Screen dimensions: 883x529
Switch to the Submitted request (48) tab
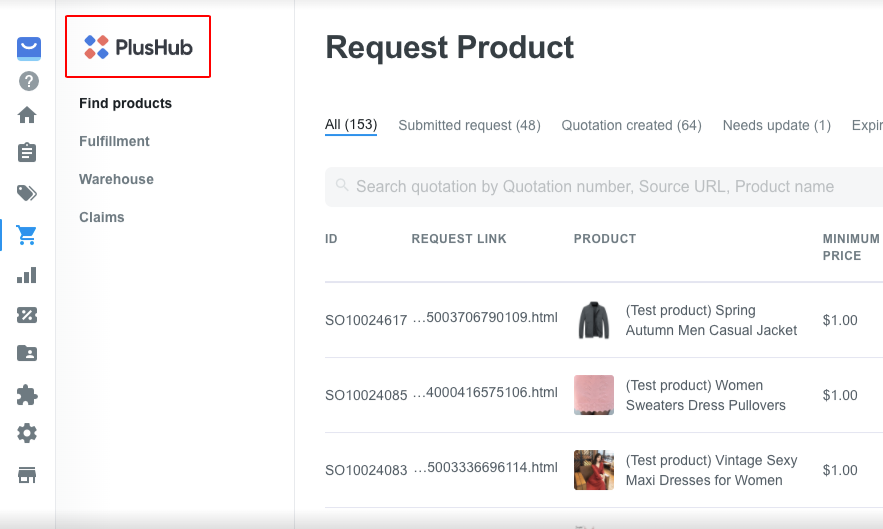pos(469,125)
